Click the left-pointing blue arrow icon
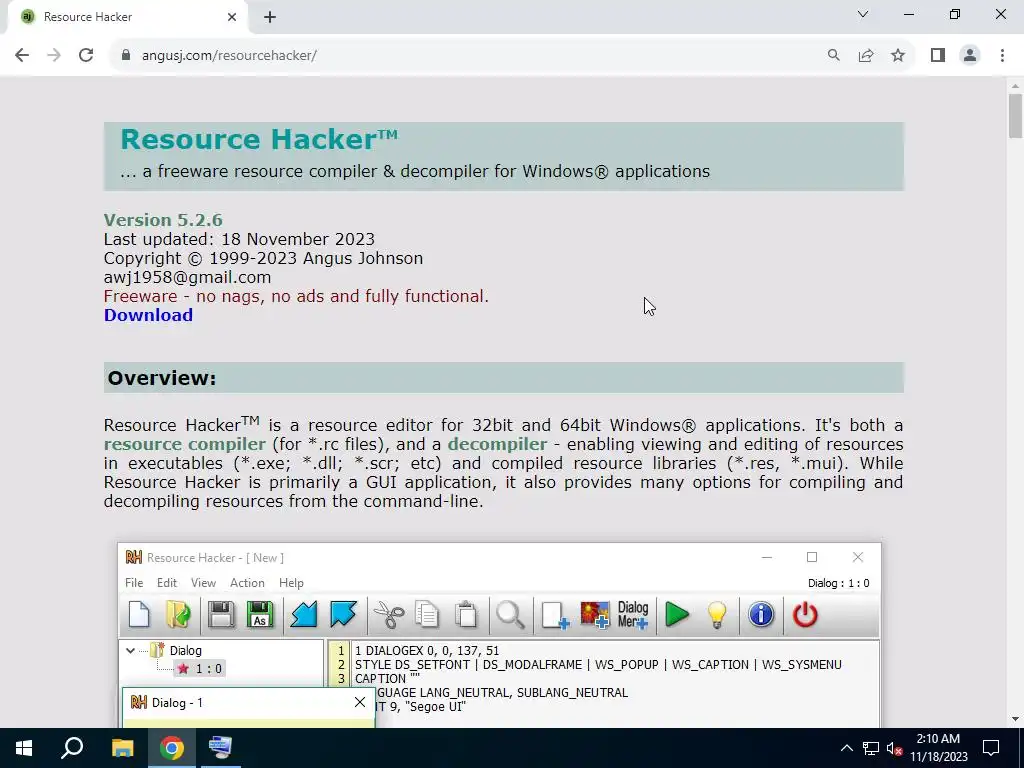The width and height of the screenshot is (1024, 768). (304, 615)
